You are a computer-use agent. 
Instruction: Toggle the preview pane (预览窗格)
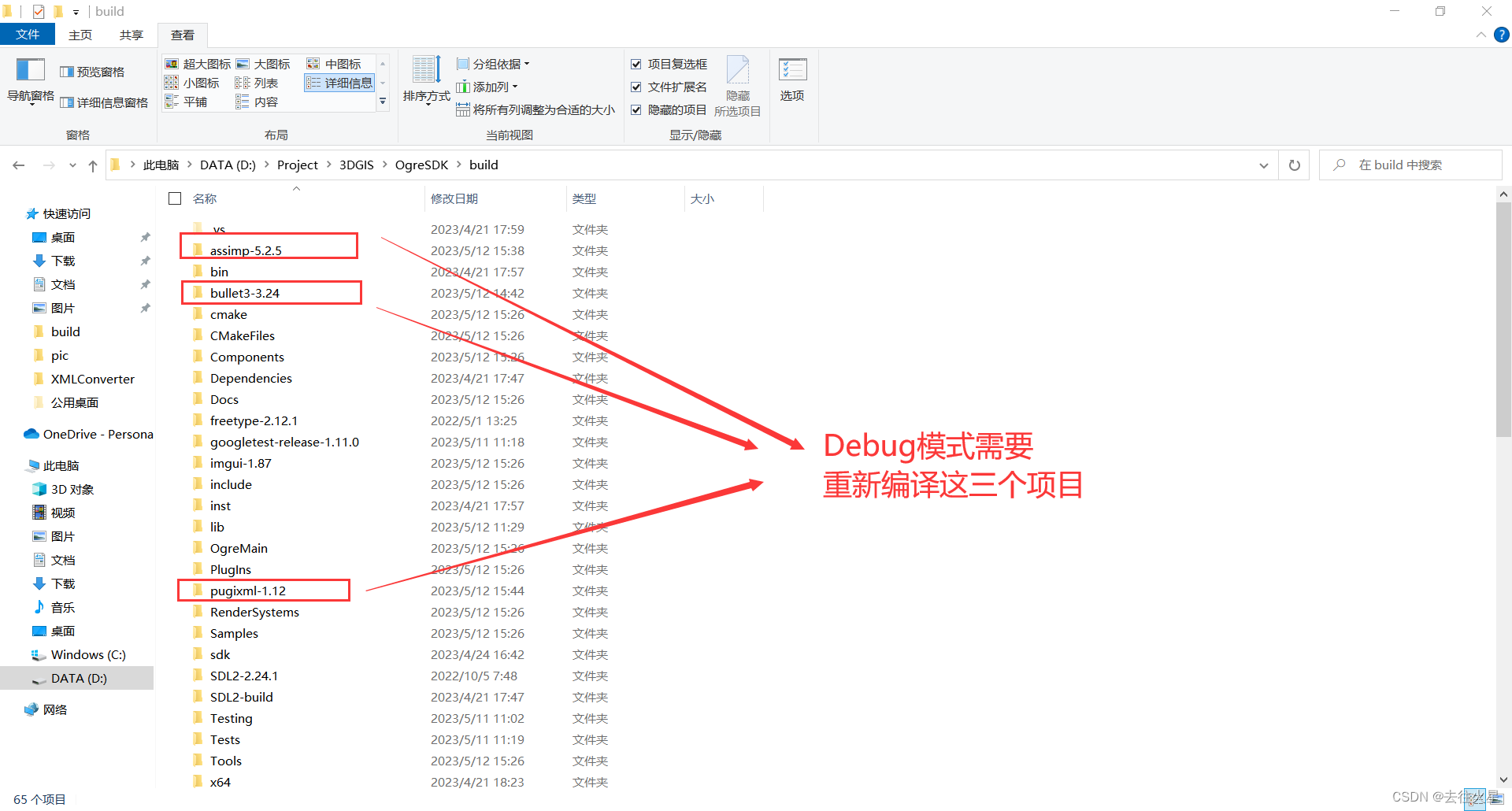[92, 72]
